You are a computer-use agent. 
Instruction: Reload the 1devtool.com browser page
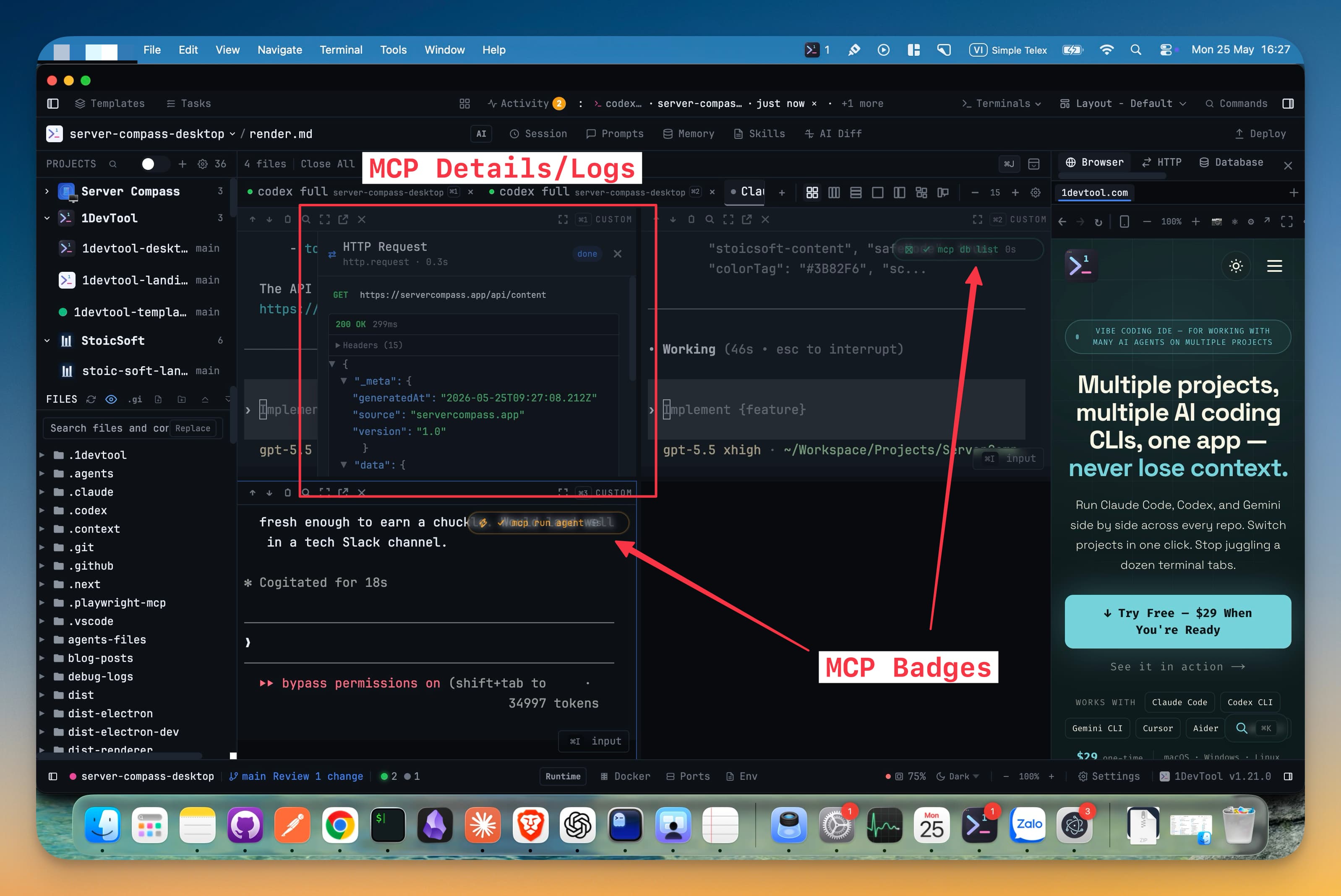point(1098,222)
